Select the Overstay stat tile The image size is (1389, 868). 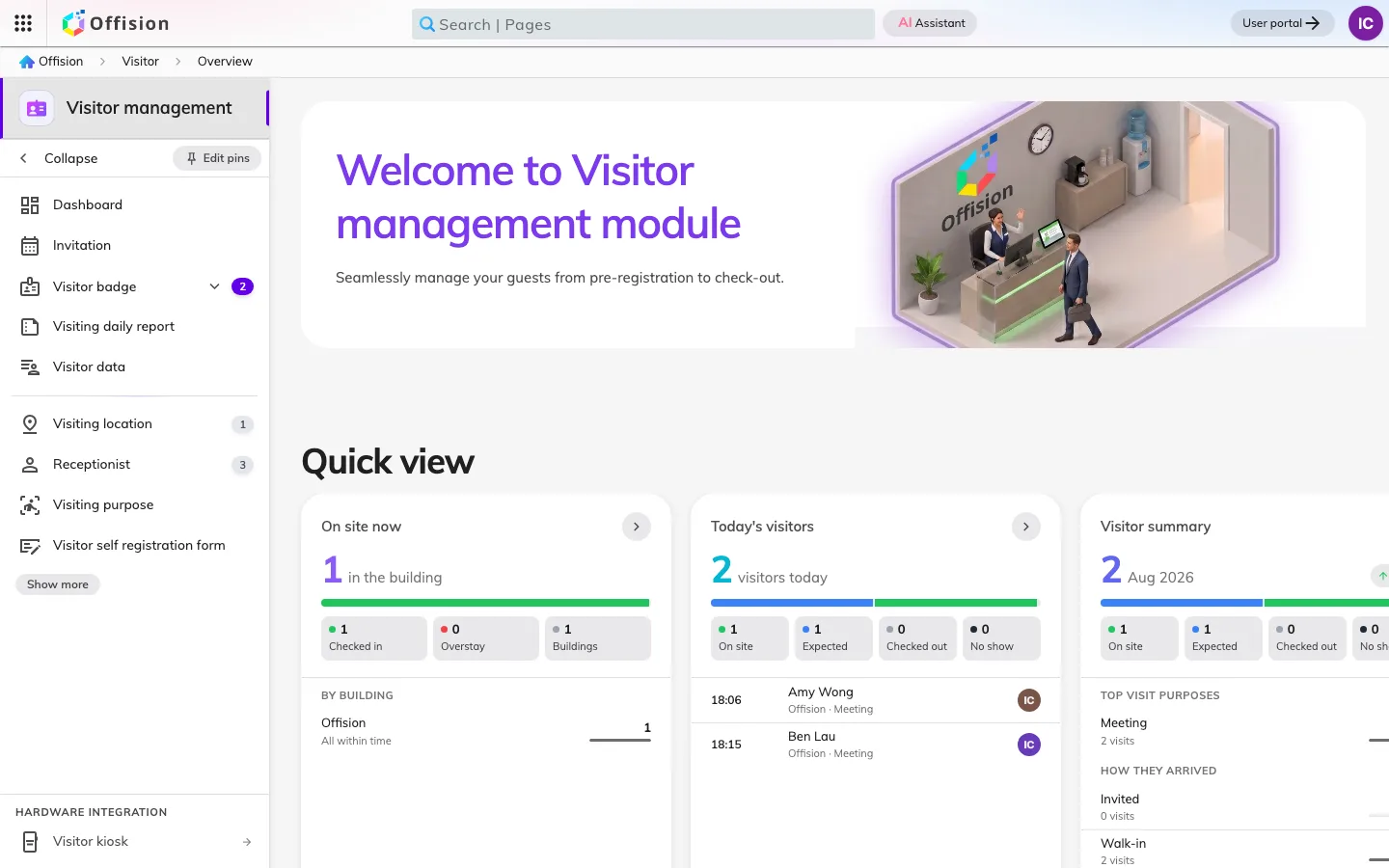pyautogui.click(x=486, y=638)
